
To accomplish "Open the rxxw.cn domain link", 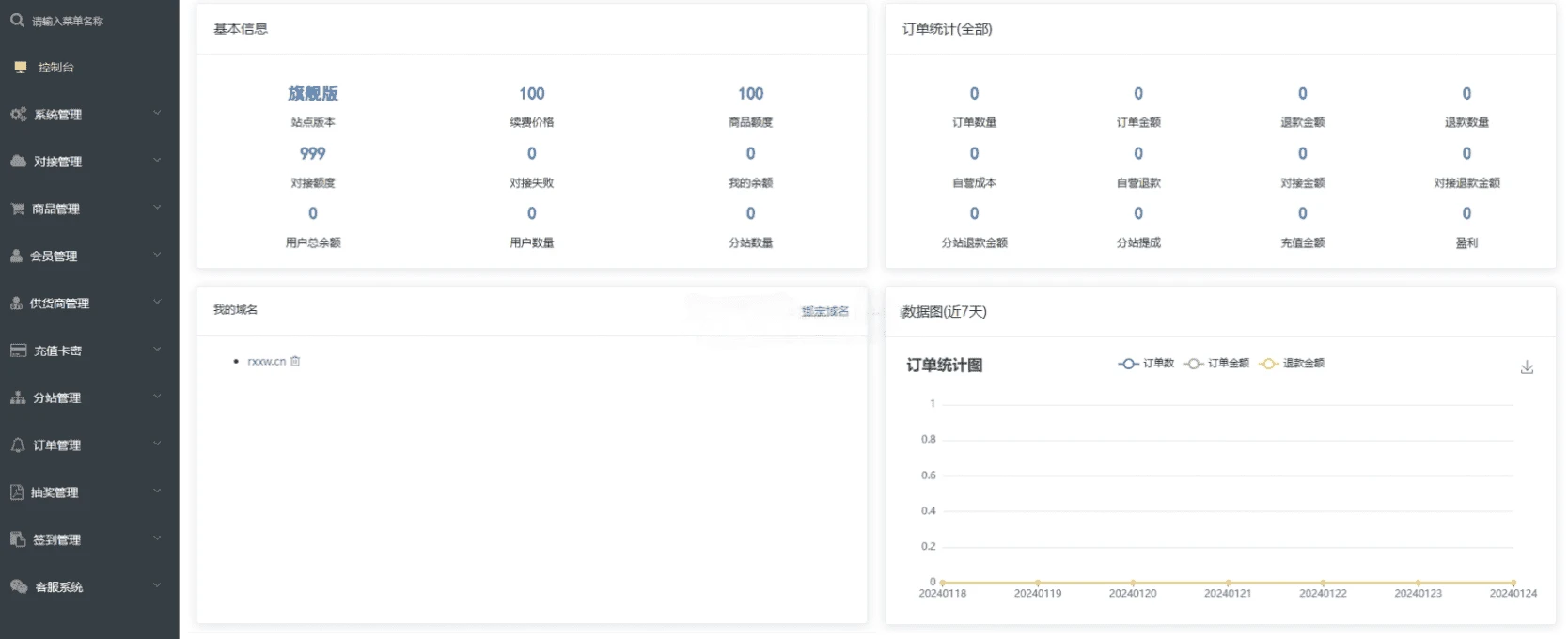I will click(266, 361).
